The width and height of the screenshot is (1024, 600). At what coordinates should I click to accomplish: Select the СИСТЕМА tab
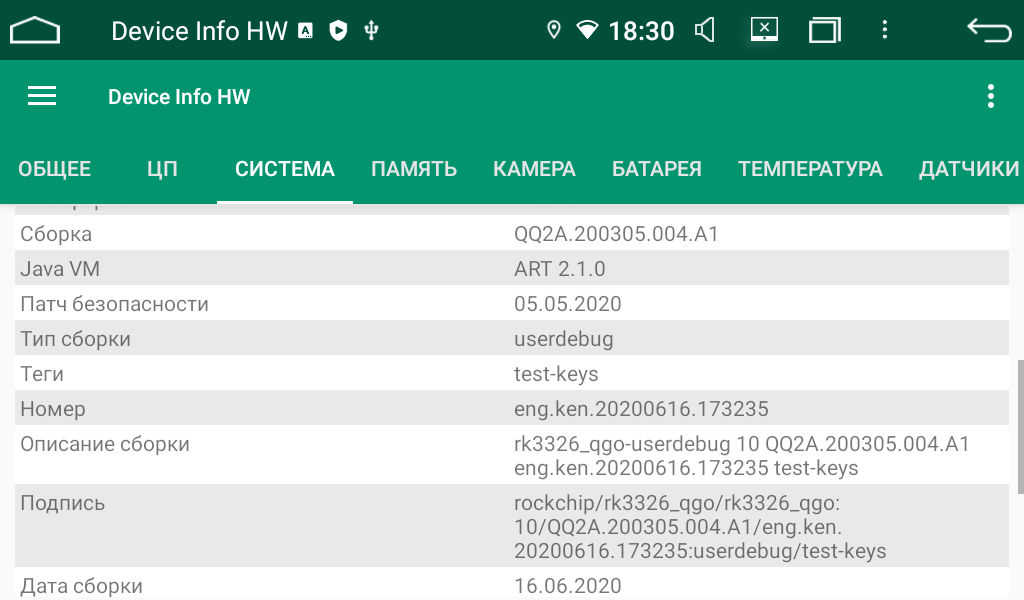coord(285,169)
